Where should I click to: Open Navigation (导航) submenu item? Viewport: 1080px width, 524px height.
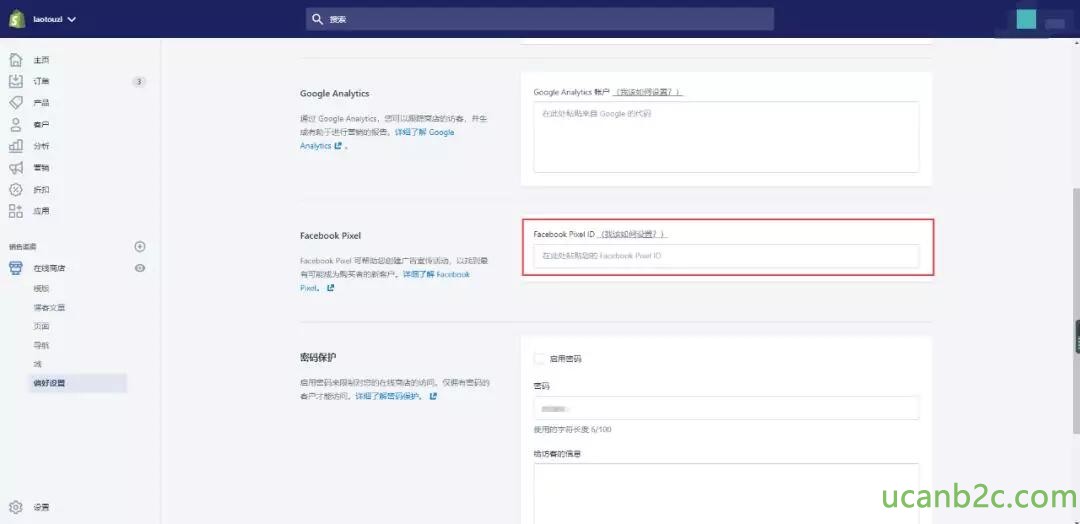point(41,345)
